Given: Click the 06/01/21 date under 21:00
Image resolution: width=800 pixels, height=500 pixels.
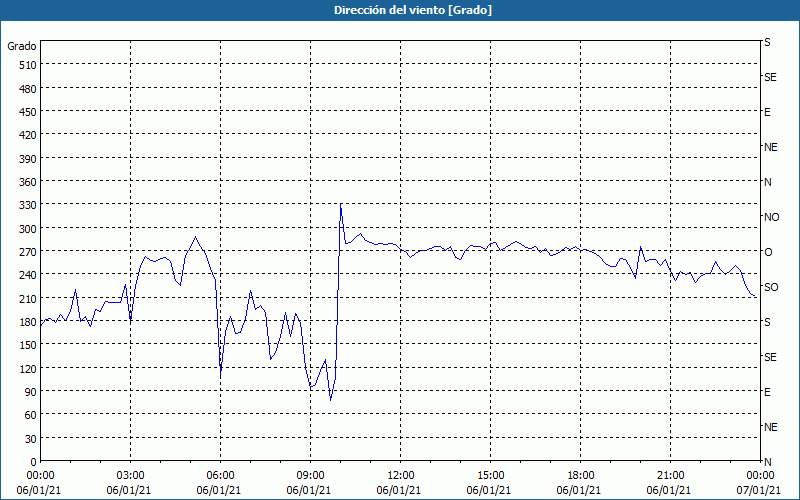Looking at the screenshot, I should coord(669,490).
